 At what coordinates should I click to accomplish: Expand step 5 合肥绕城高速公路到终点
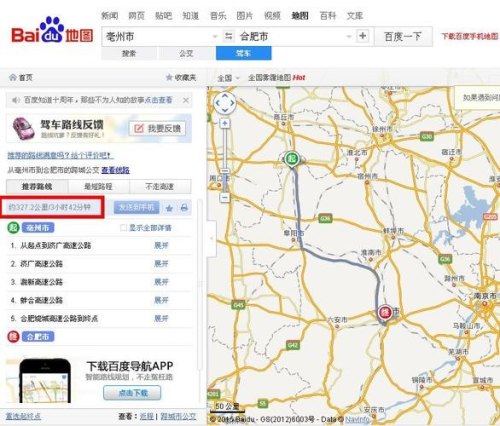161,319
